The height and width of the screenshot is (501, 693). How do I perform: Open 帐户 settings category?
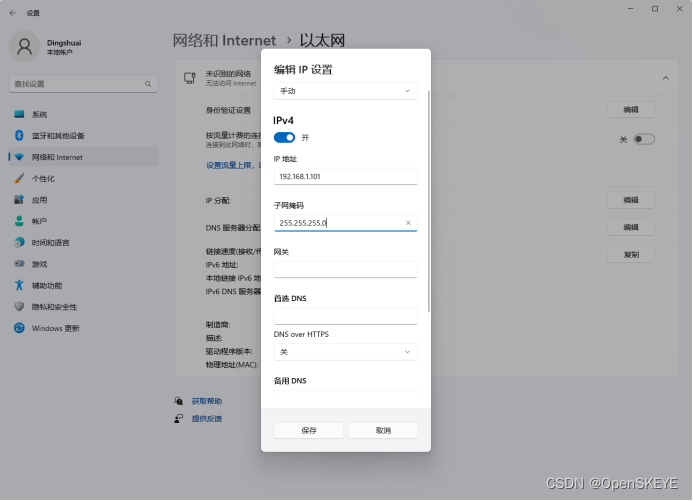click(83, 221)
